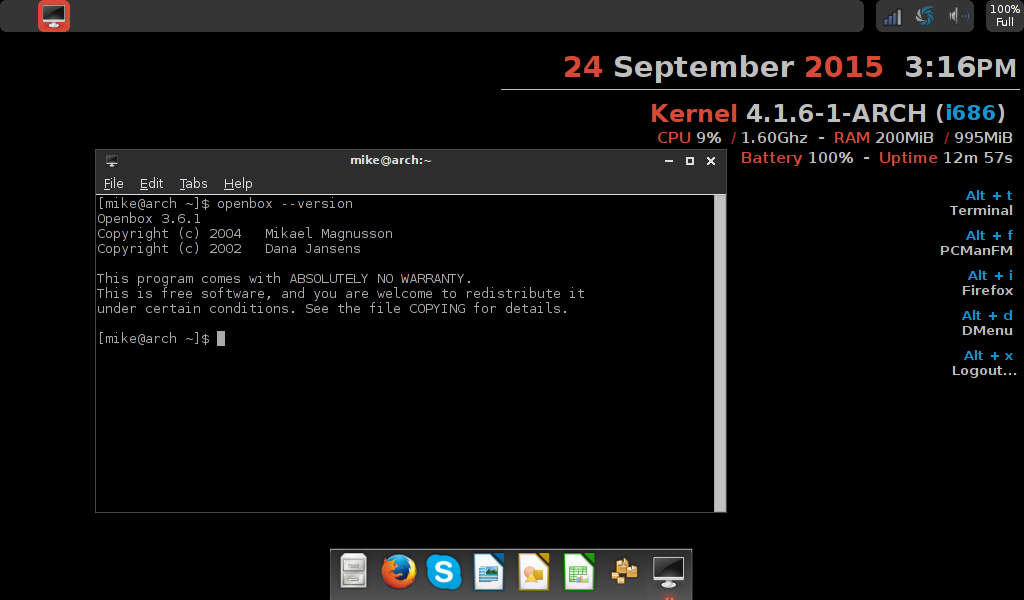
Task: Open LibreOffice Draw from the dock
Action: [534, 572]
